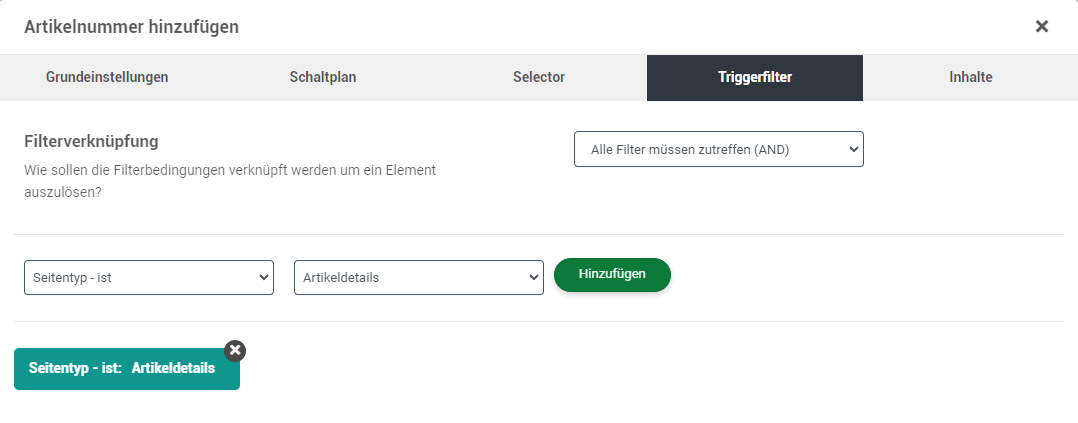The image size is (1078, 423).
Task: Close the Artikelnummer hinzufügen dialog
Action: click(x=1042, y=26)
